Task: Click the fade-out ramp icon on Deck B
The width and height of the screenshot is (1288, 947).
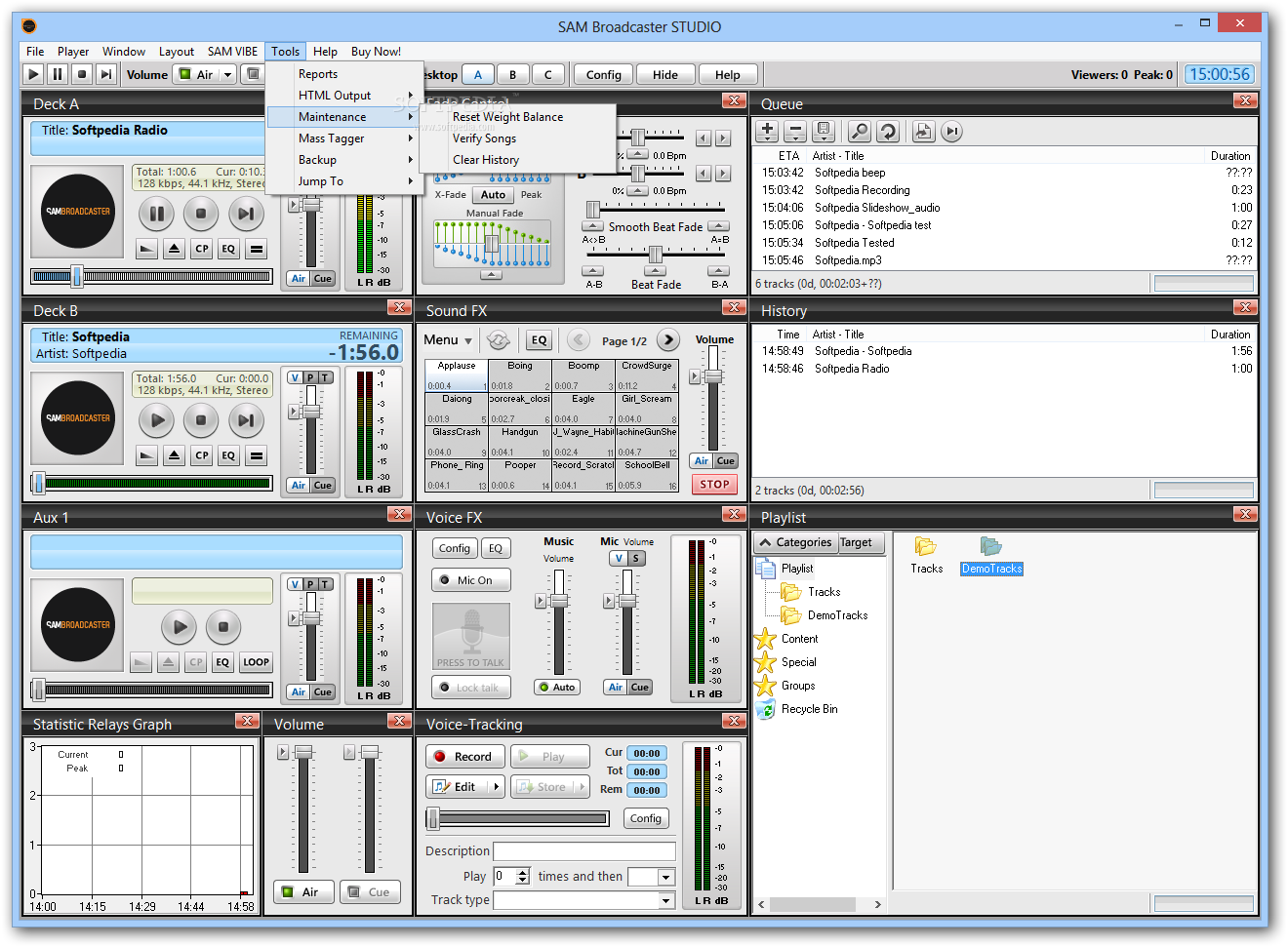Action: (146, 455)
